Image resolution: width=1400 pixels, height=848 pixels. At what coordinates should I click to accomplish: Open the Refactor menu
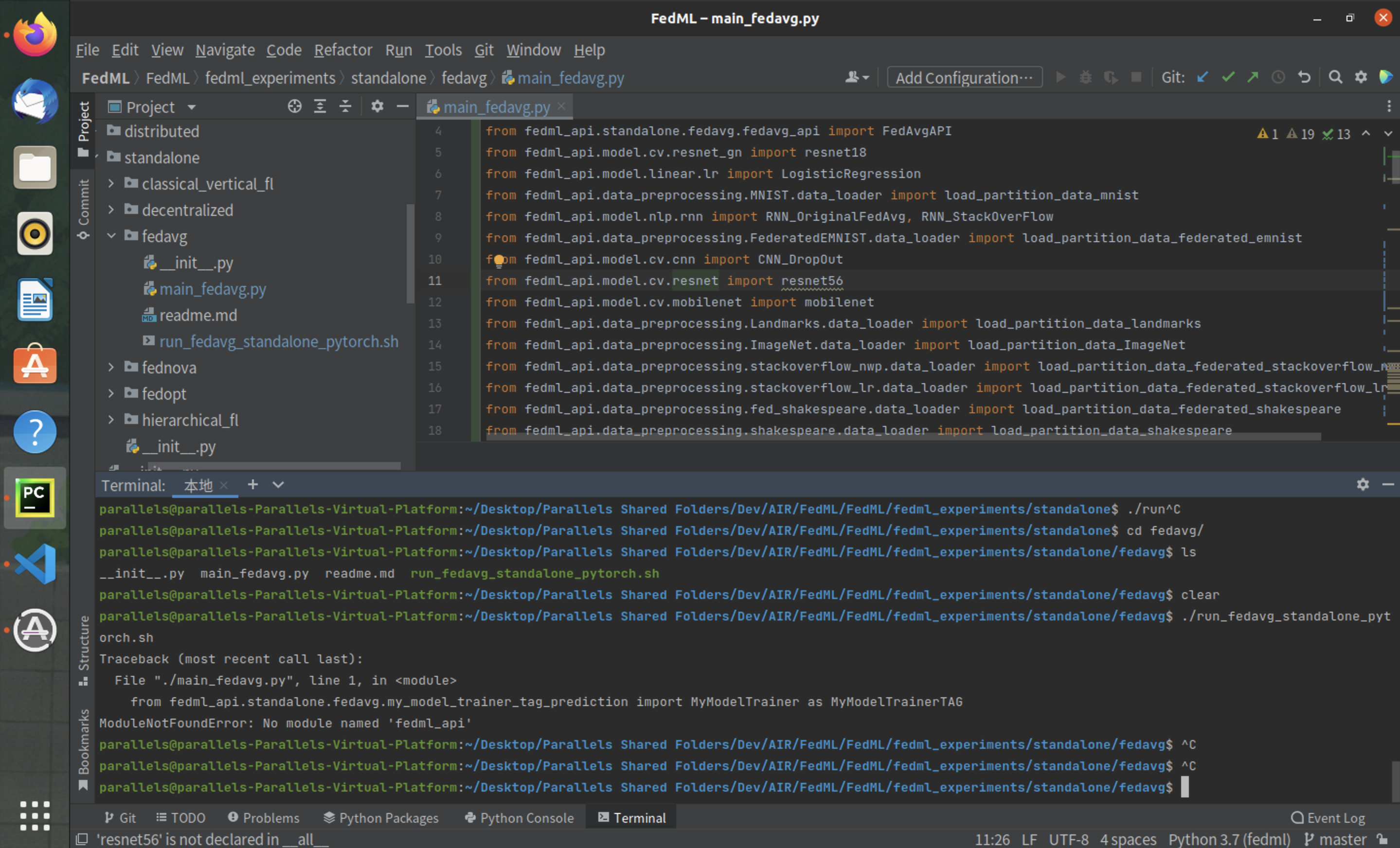point(342,50)
